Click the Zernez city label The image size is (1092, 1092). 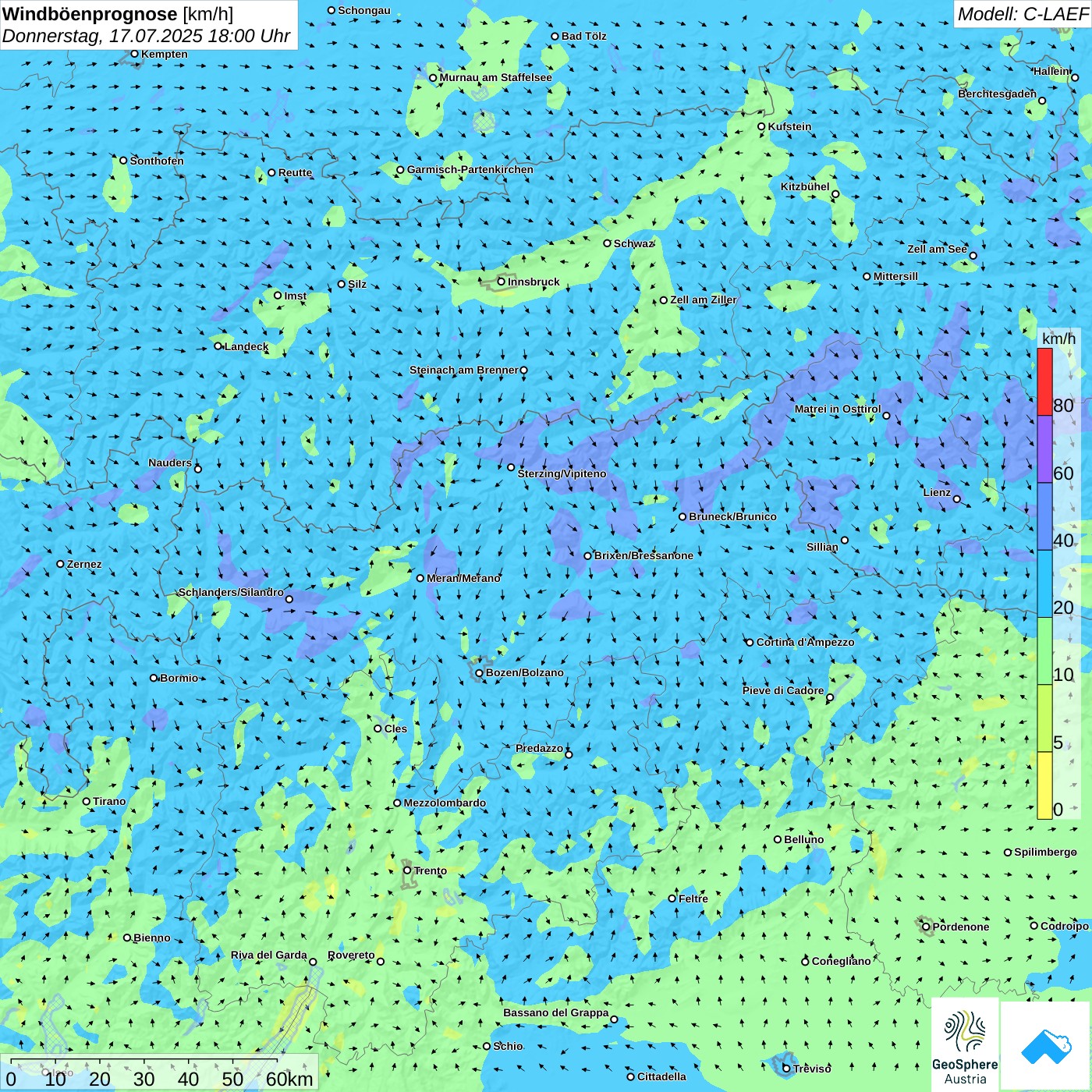pyautogui.click(x=84, y=564)
